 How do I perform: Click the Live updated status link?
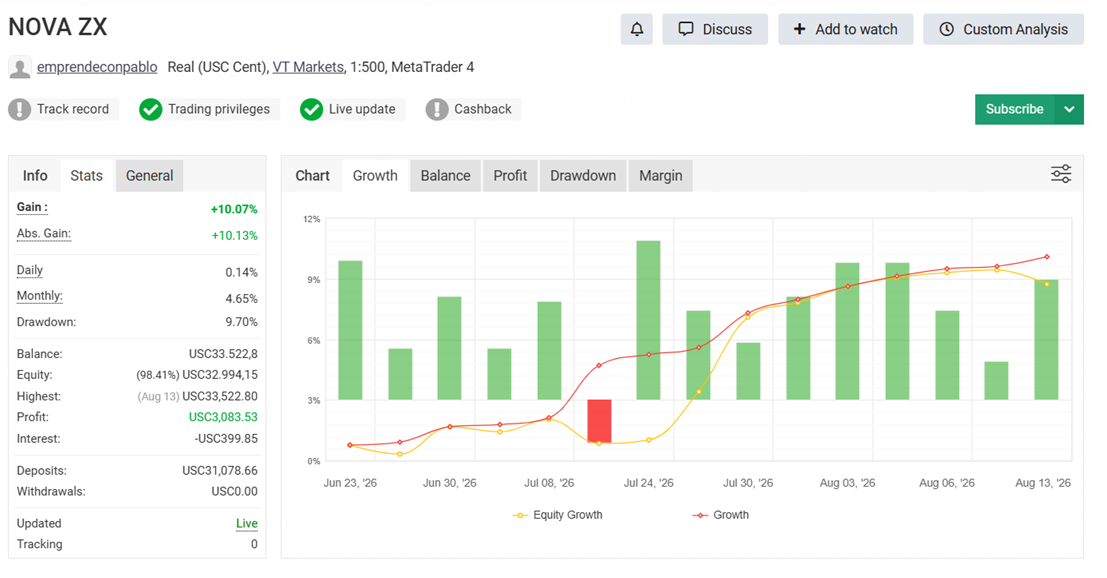click(246, 524)
